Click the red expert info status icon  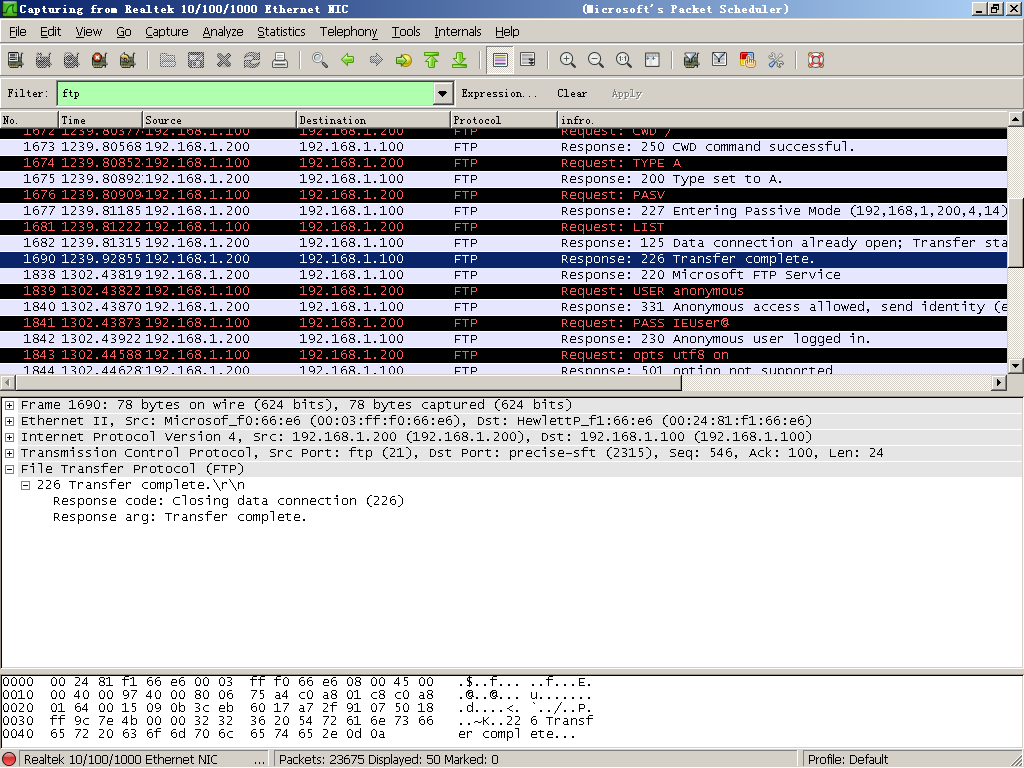pyautogui.click(x=10, y=760)
